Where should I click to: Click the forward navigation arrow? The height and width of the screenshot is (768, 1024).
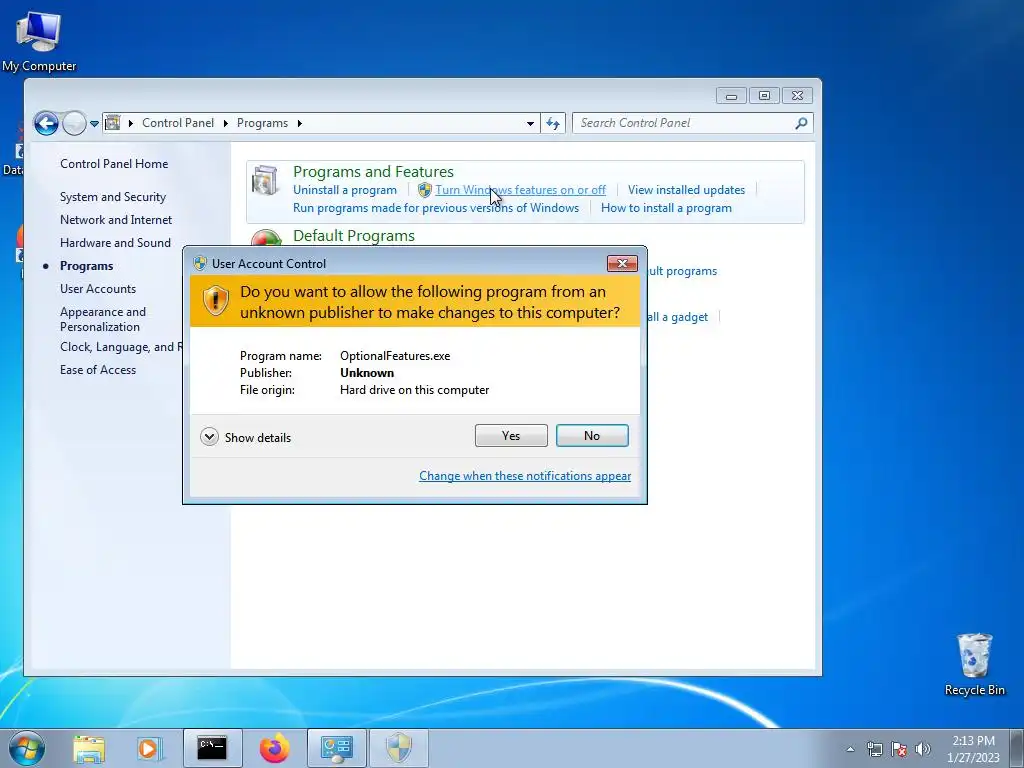[x=74, y=123]
